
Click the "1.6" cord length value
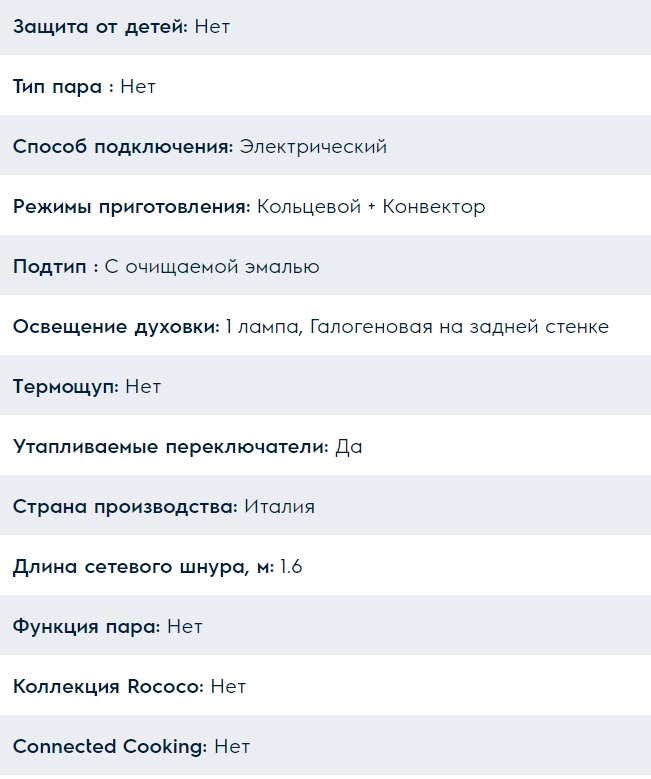(291, 567)
